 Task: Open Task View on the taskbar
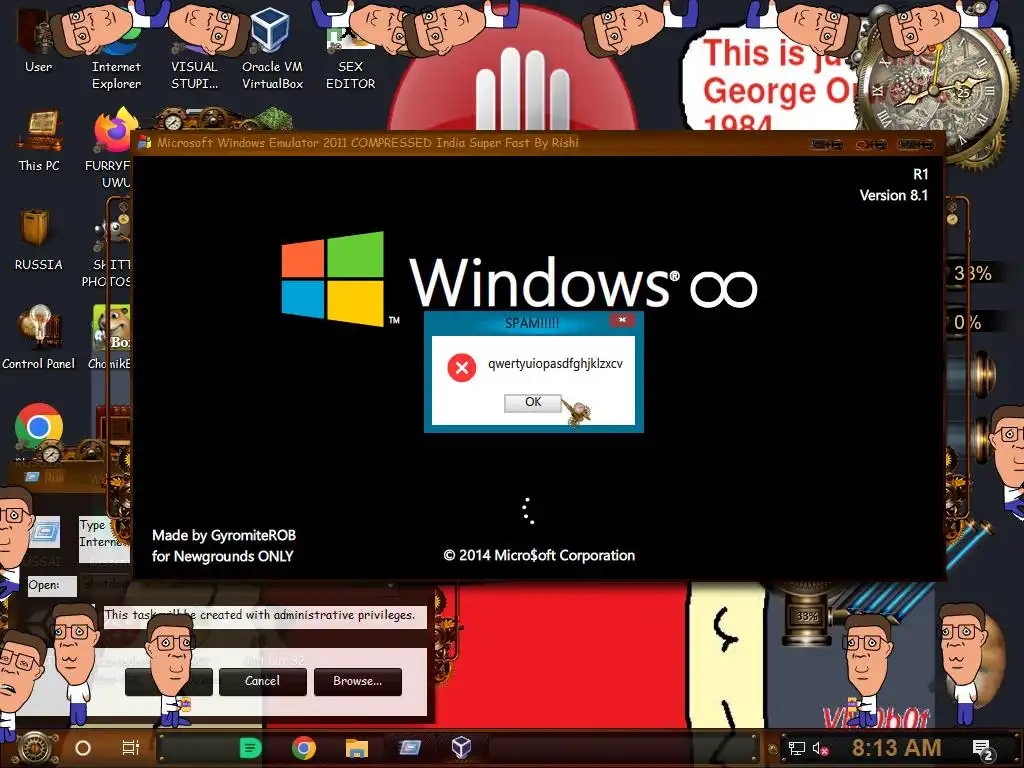[131, 748]
